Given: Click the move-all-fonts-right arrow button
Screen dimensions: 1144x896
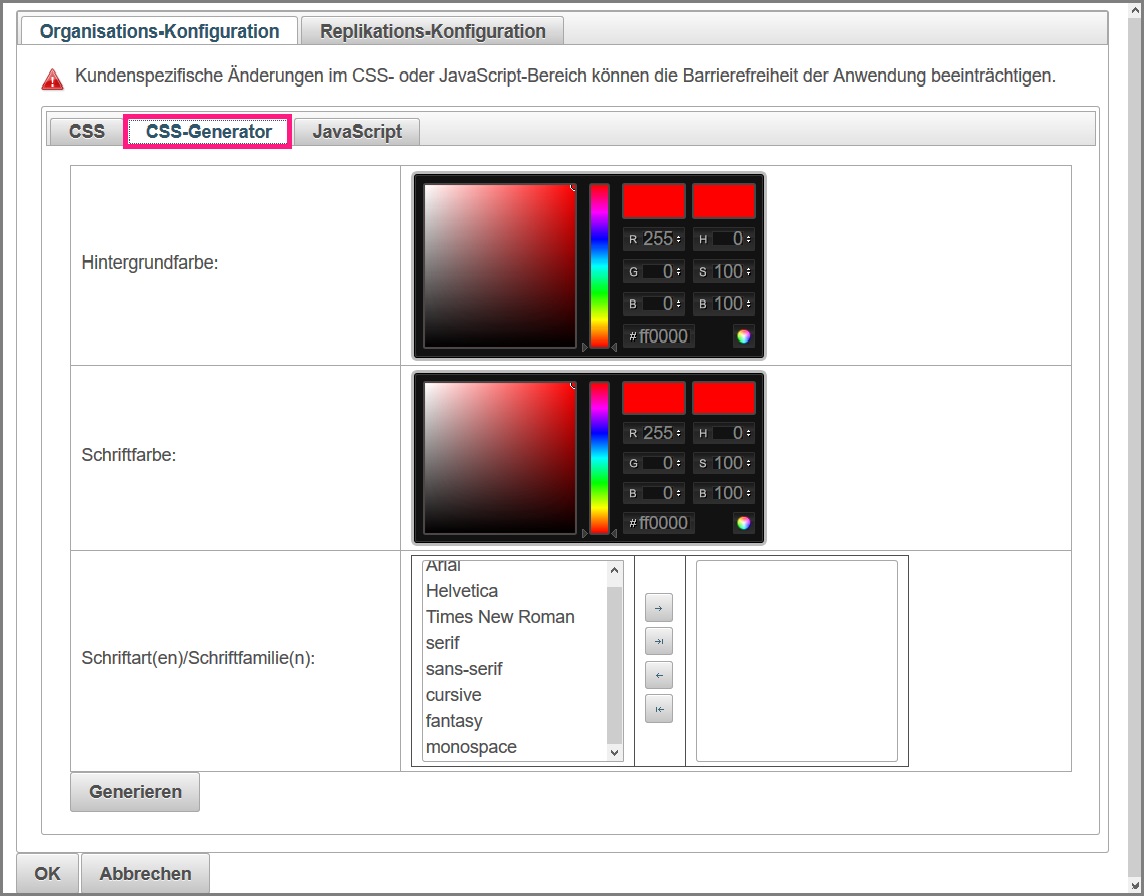Looking at the screenshot, I should [x=658, y=641].
